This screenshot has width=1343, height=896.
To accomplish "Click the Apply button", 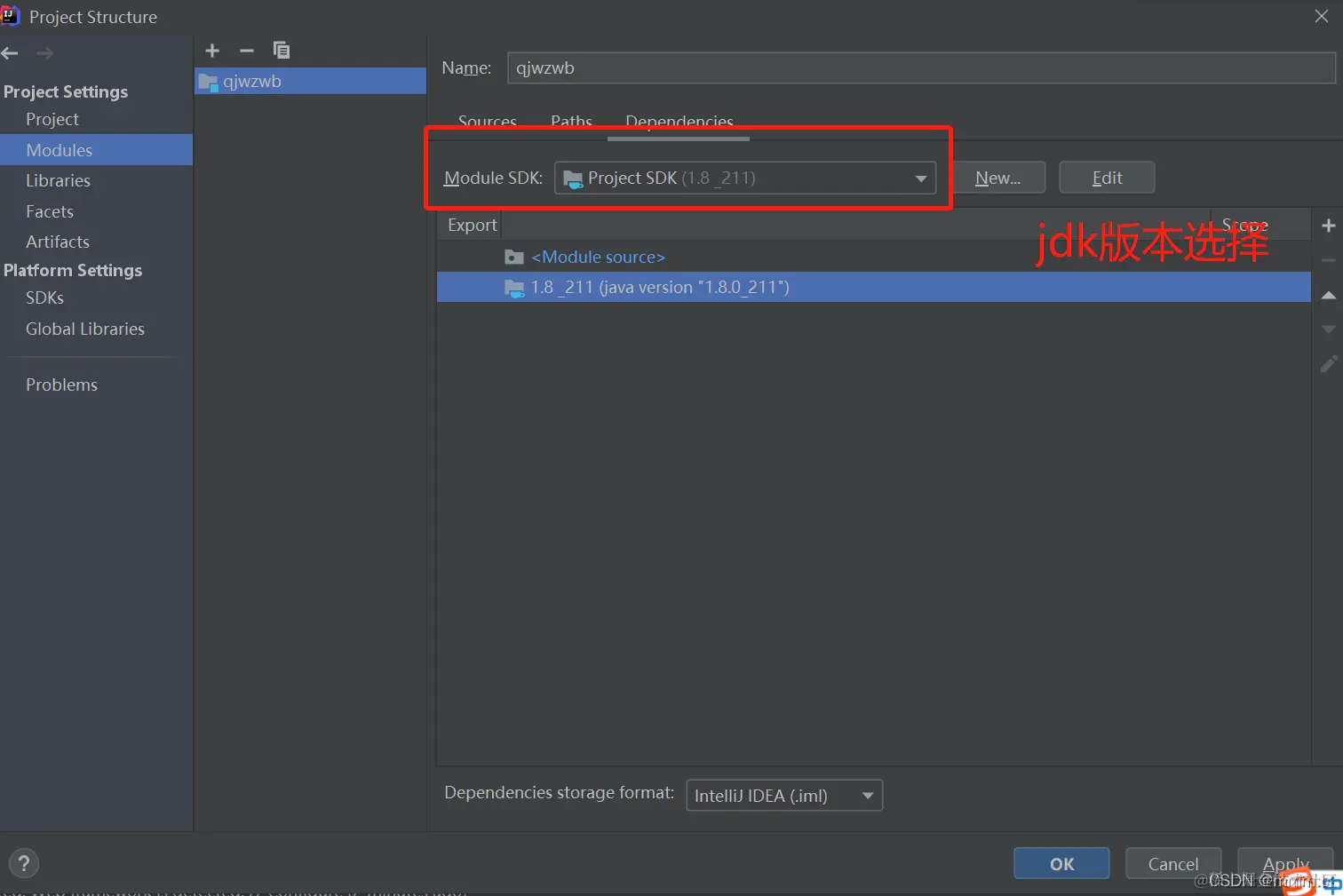I will [1285, 863].
